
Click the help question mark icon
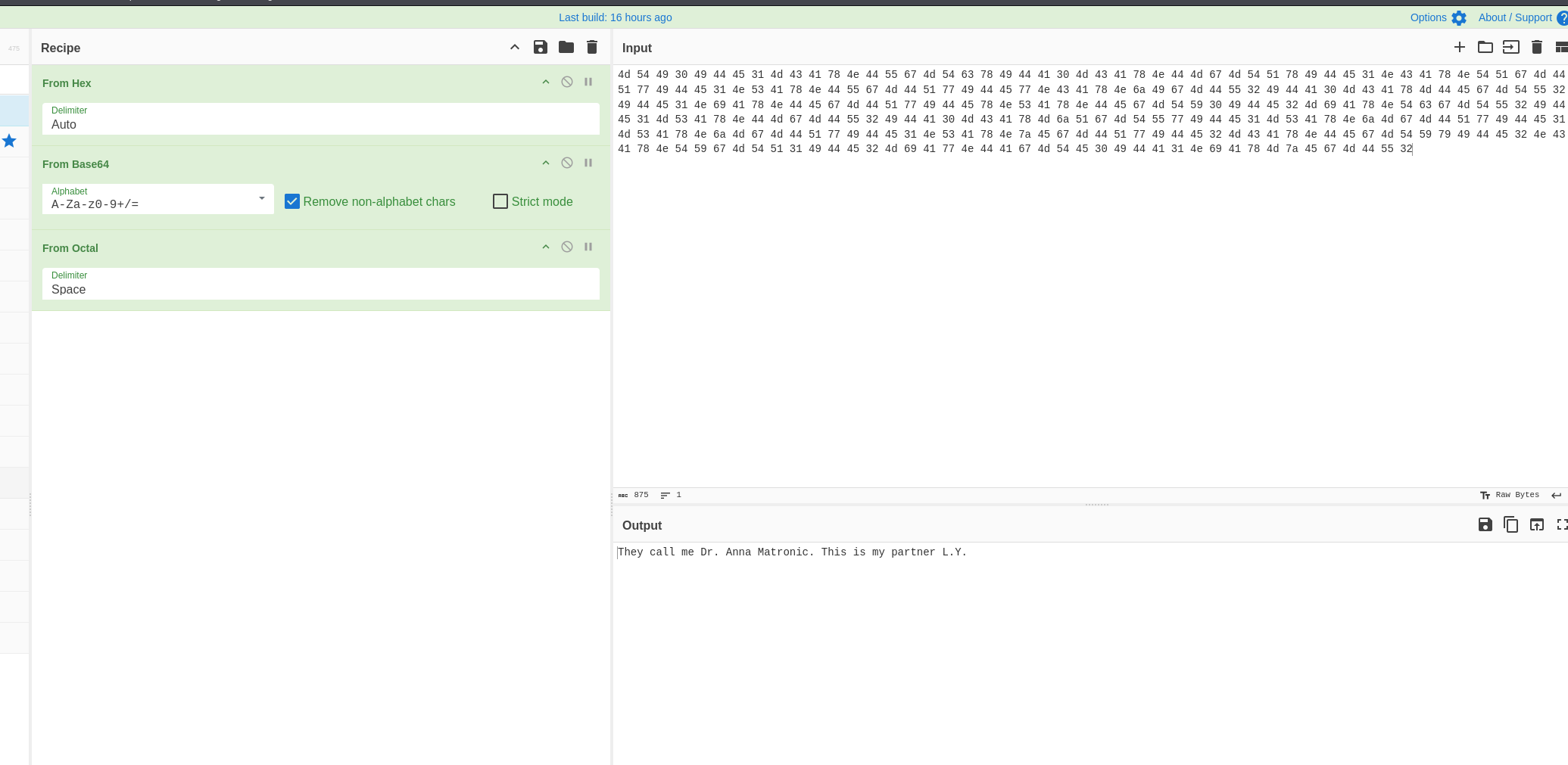1562,18
